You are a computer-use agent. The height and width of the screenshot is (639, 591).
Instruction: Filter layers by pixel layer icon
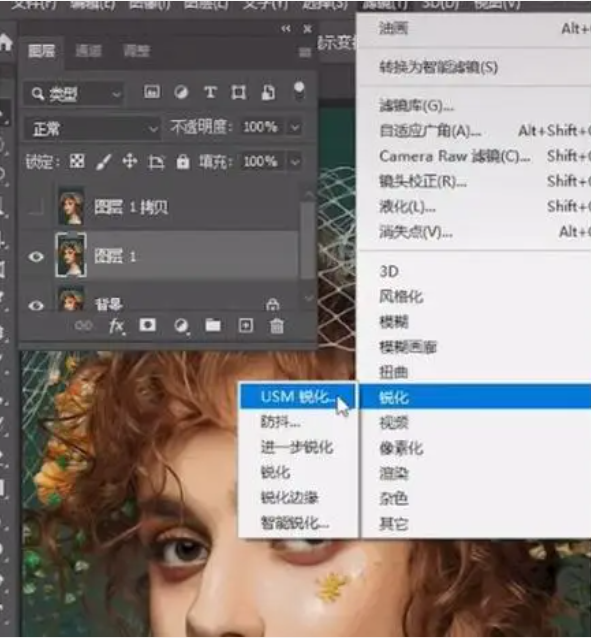tap(152, 92)
